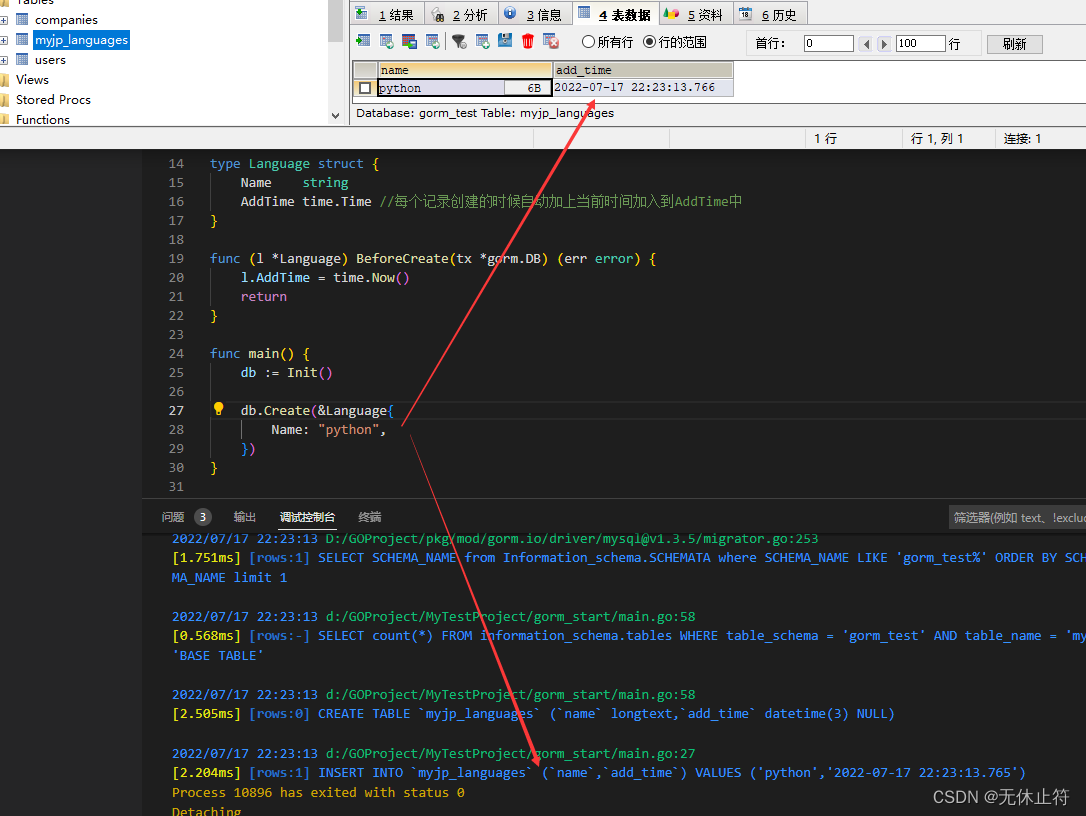Image resolution: width=1086 pixels, height=816 pixels.
Task: Click the add_time column header
Action: coord(643,70)
